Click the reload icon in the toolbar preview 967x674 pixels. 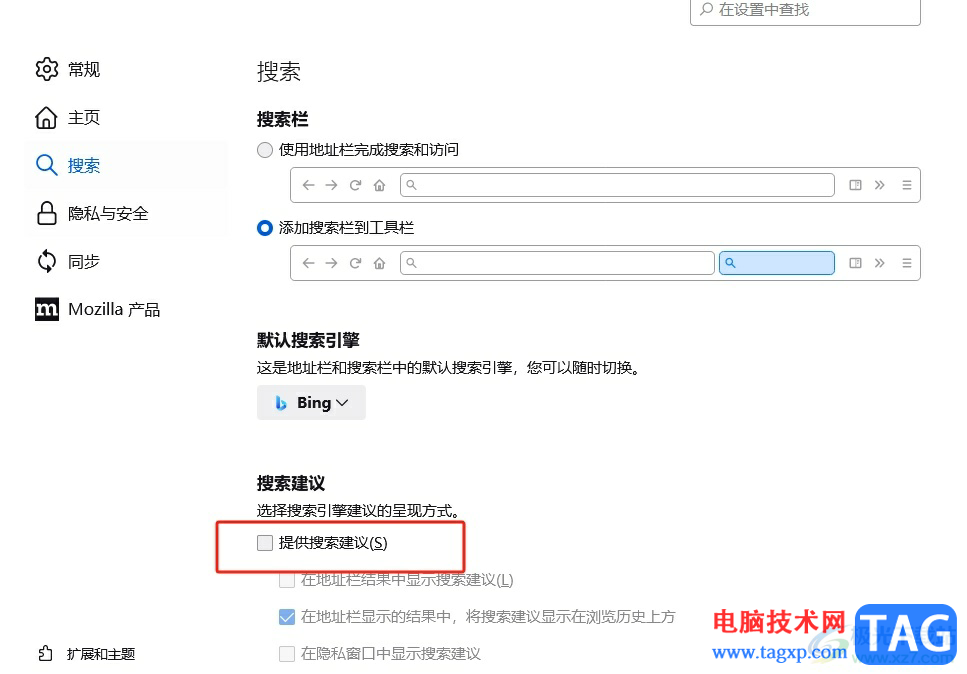(x=355, y=184)
